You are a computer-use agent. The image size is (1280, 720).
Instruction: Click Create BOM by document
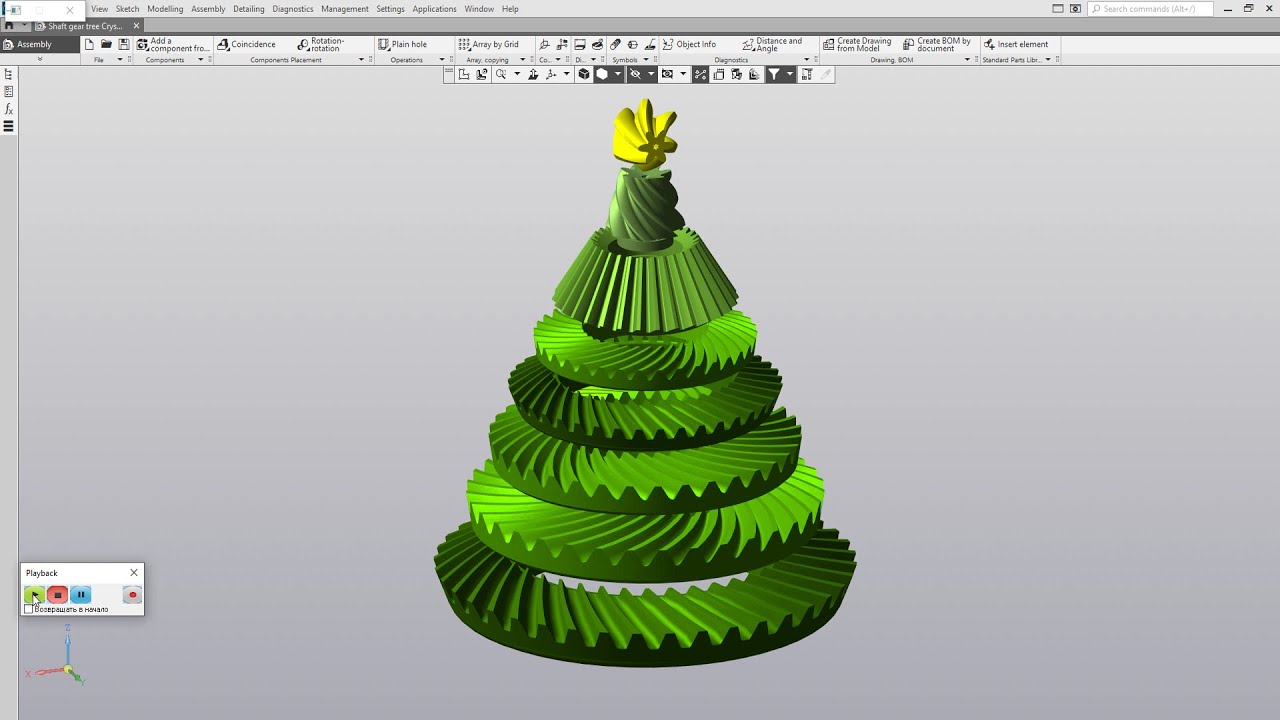pyautogui.click(x=937, y=44)
